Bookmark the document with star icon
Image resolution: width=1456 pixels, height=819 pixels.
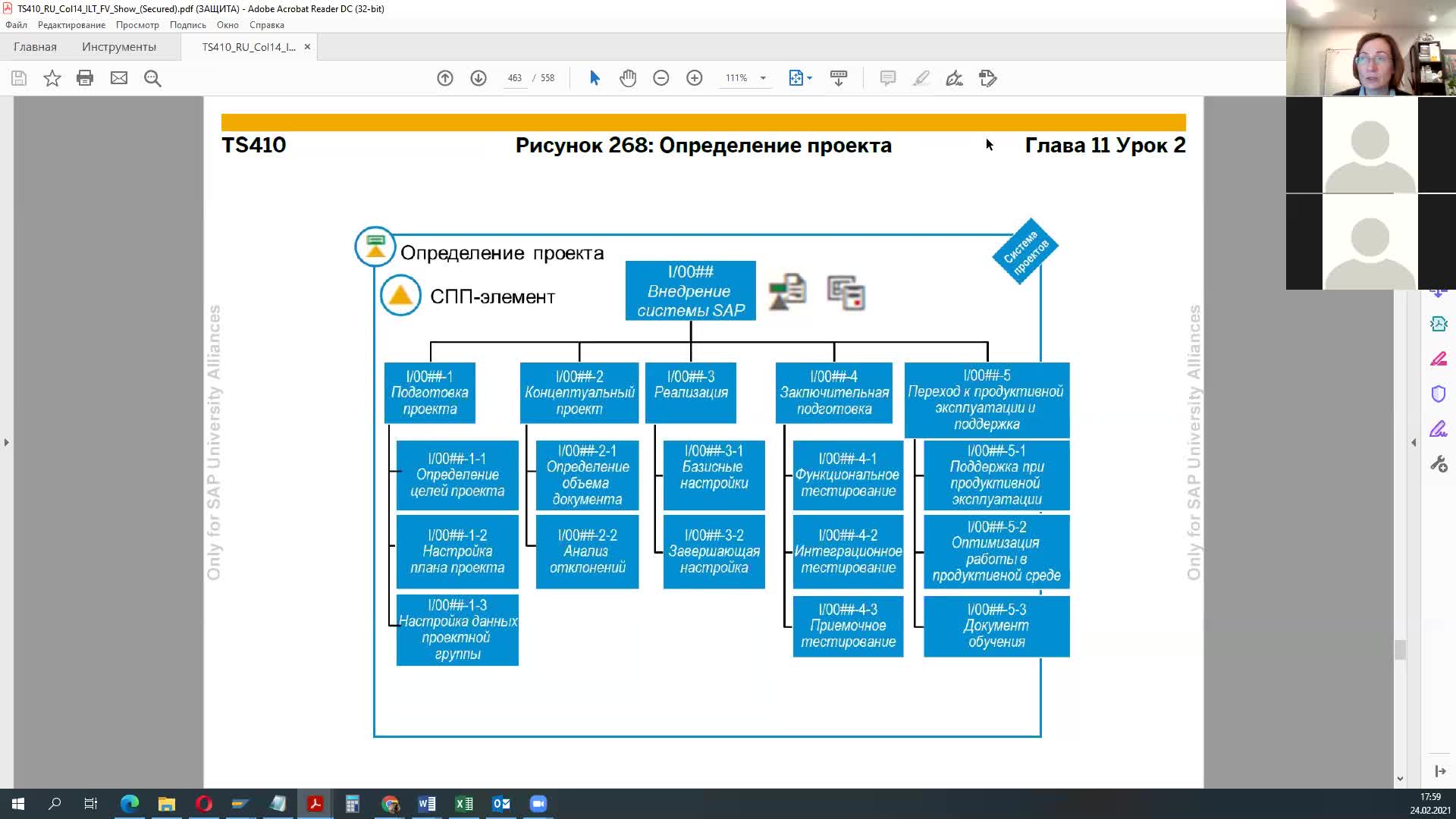pyautogui.click(x=52, y=78)
